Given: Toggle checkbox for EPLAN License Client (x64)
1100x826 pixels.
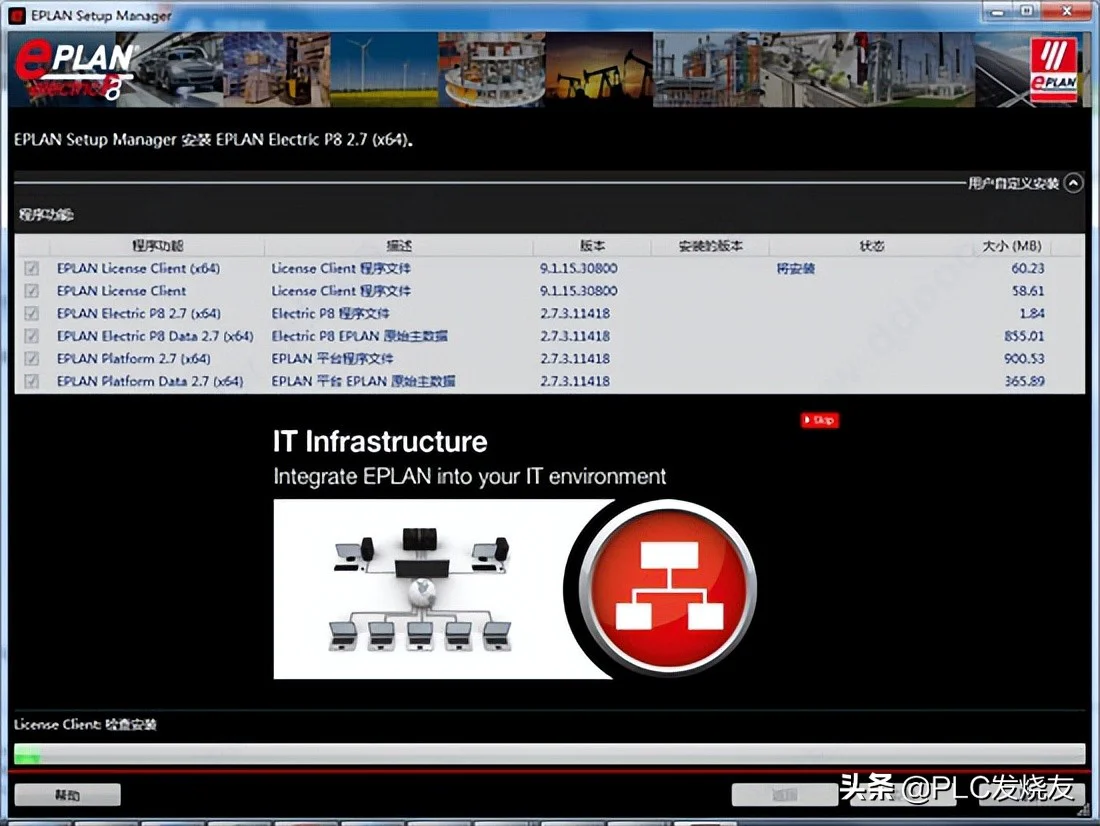Looking at the screenshot, I should [x=32, y=268].
